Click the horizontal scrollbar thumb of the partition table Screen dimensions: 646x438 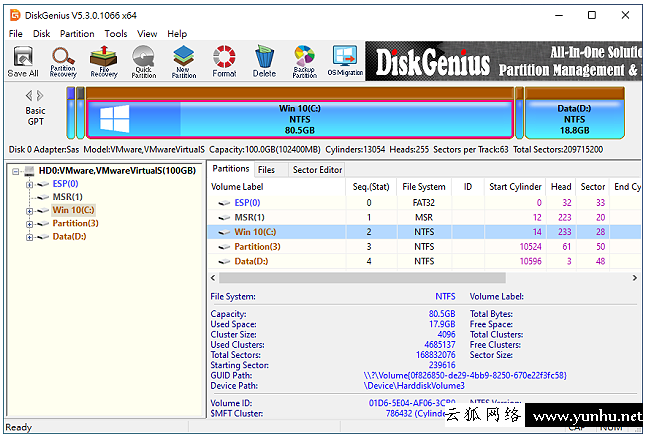click(x=362, y=278)
